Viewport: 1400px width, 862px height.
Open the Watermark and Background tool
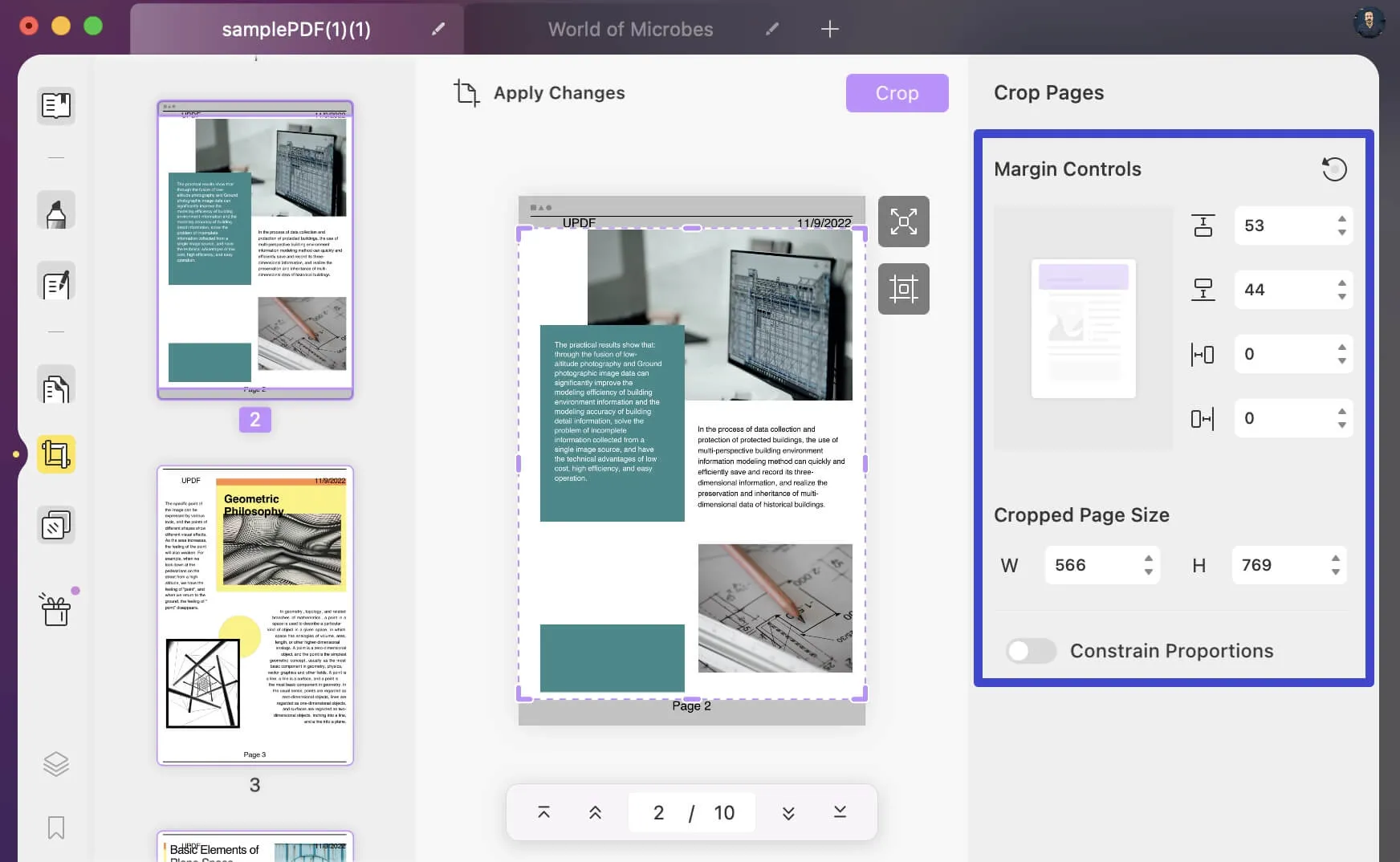[55, 524]
